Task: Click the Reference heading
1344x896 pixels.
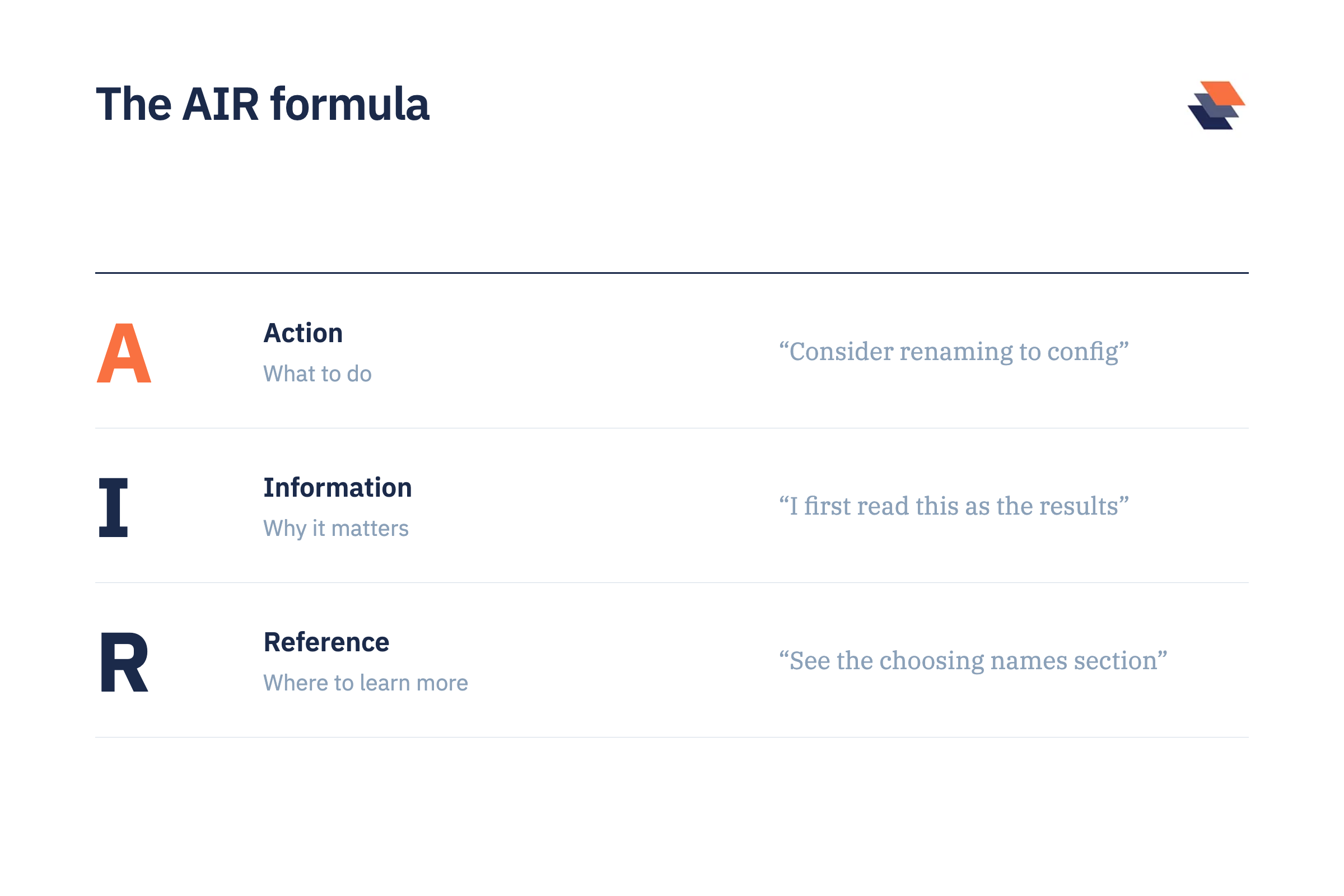Action: 326,642
